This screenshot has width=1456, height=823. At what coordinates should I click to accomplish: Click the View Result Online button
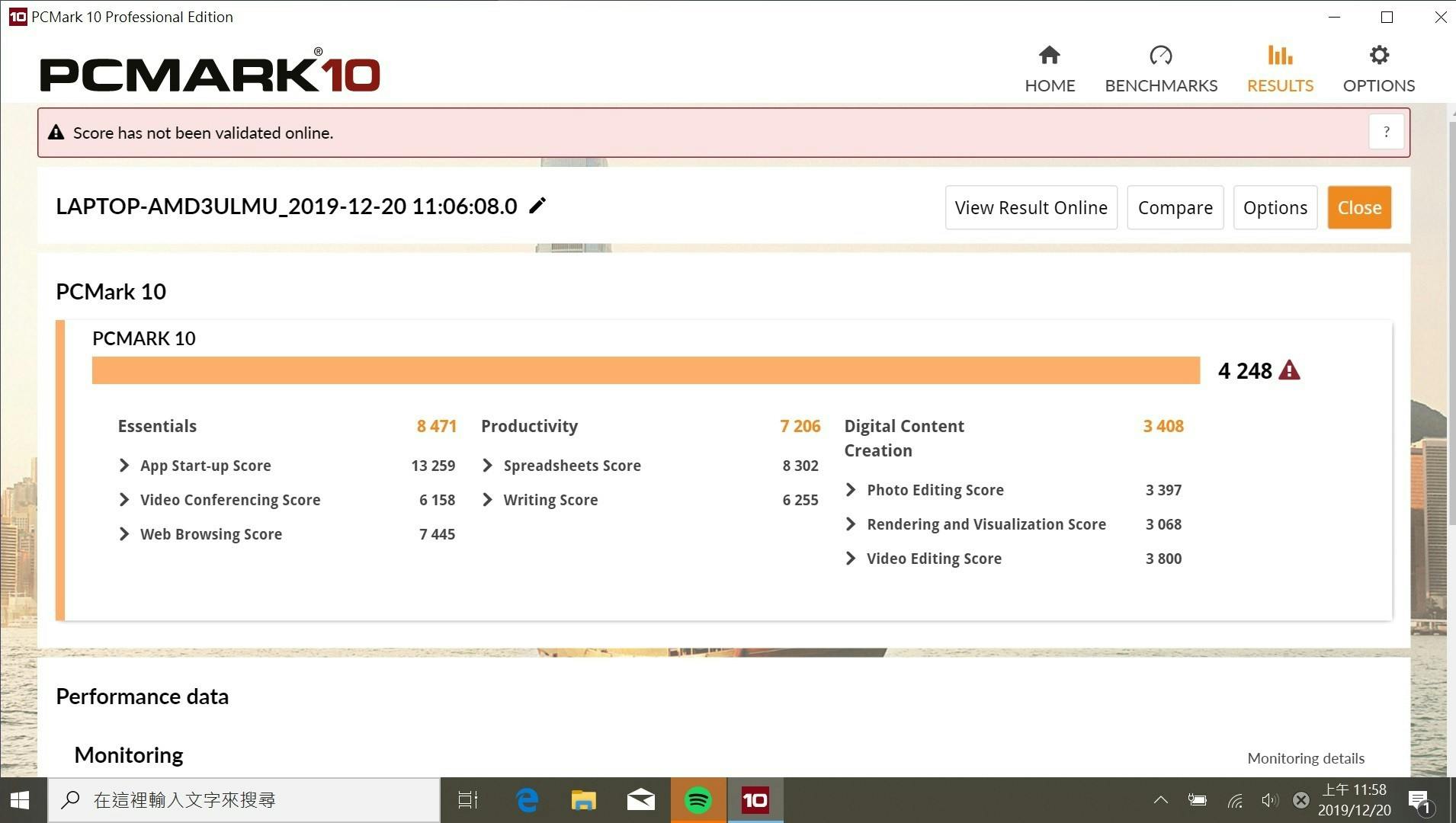pos(1031,207)
